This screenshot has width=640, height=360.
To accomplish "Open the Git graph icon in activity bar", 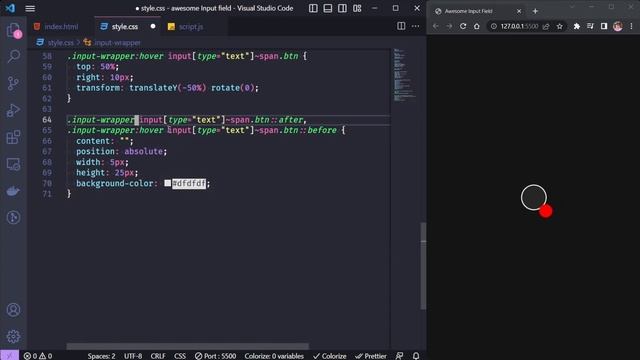I will point(13,218).
